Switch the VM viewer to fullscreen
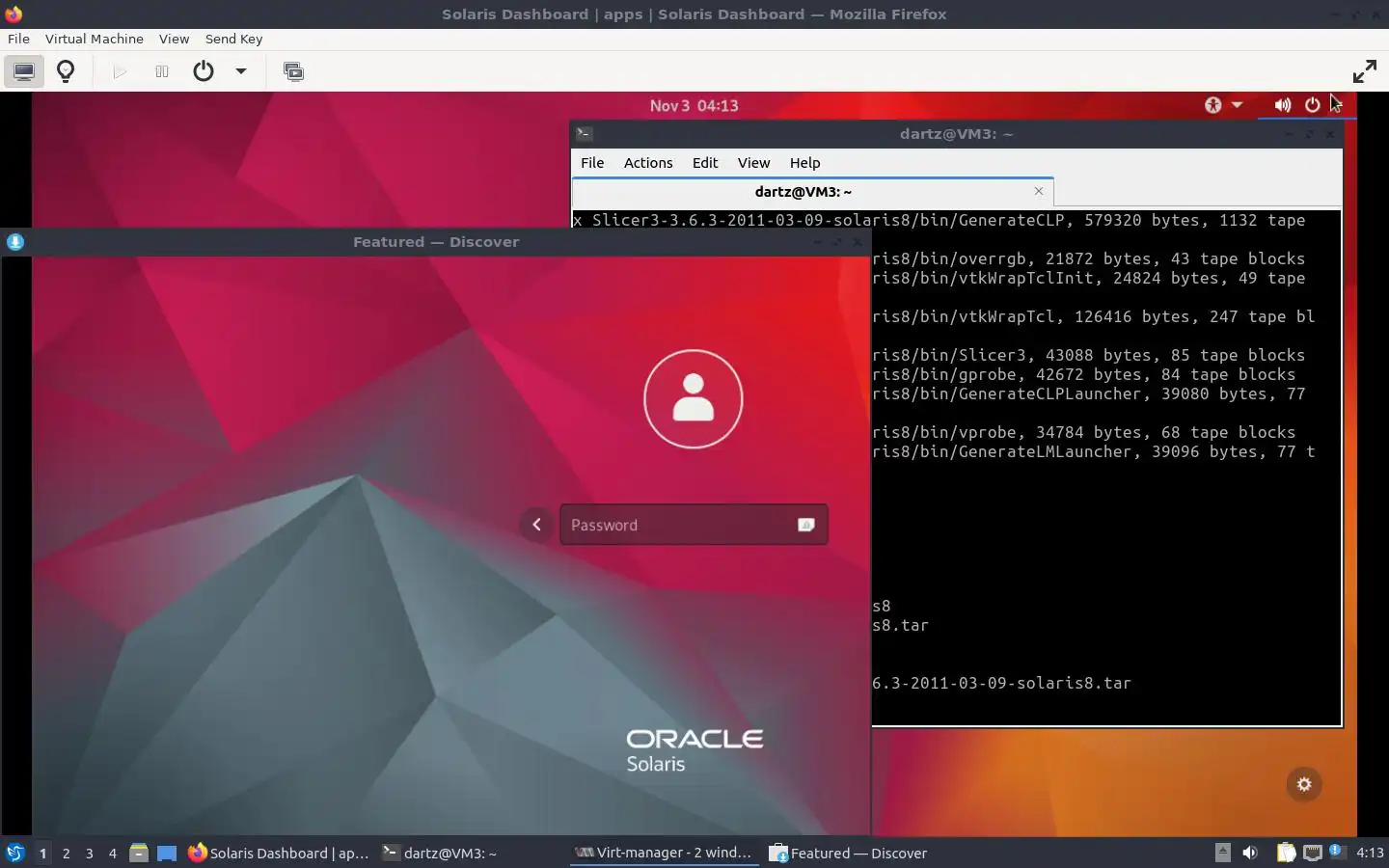 tap(1364, 71)
